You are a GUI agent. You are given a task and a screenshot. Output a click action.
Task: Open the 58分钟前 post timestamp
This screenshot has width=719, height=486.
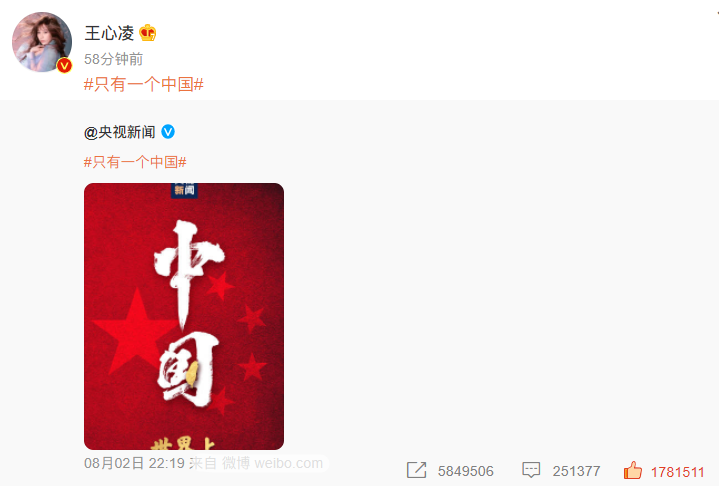click(113, 59)
